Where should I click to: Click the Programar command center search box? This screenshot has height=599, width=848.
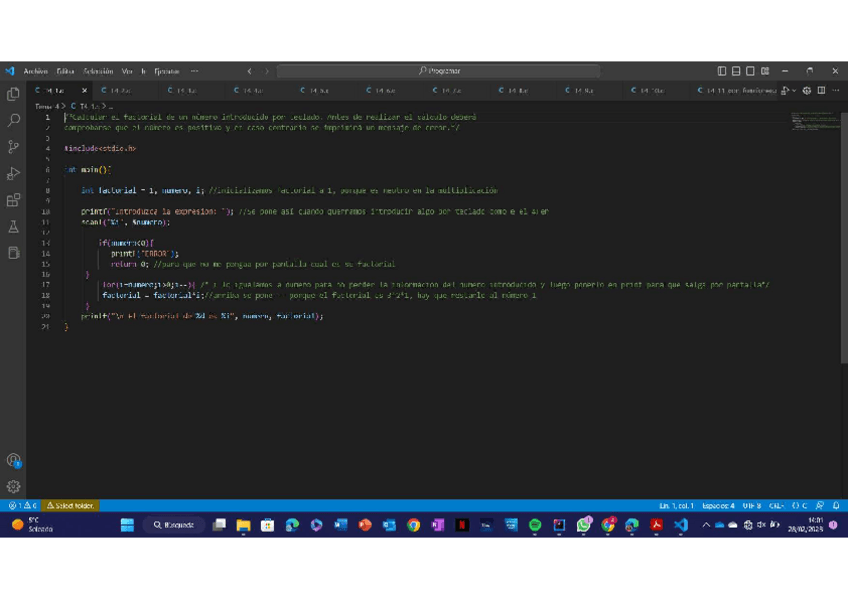tap(439, 71)
